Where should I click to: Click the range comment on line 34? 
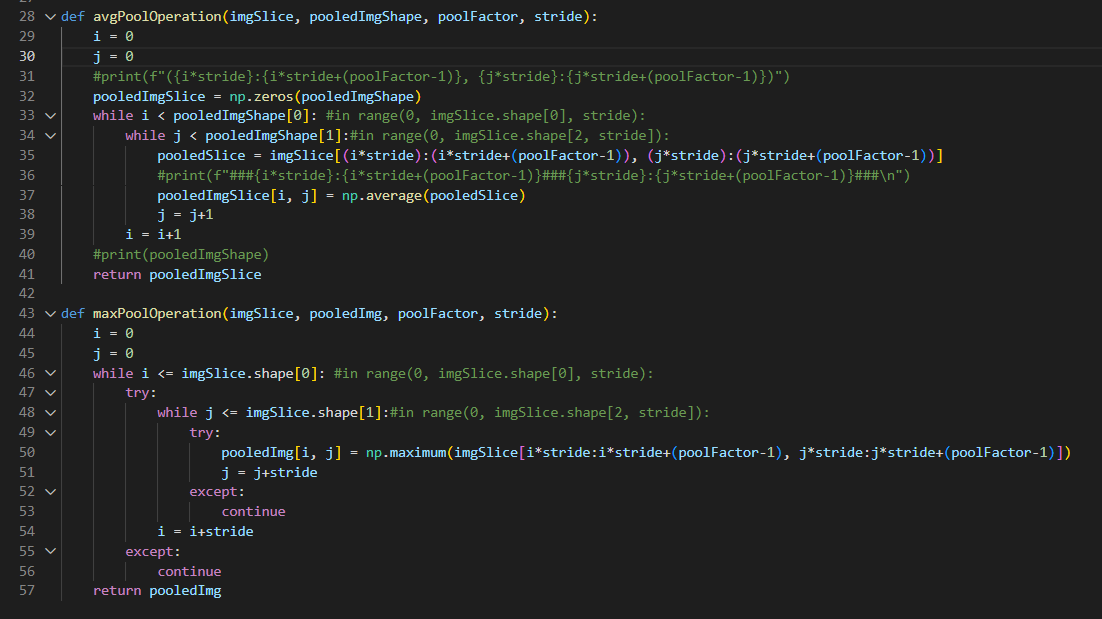[510, 135]
